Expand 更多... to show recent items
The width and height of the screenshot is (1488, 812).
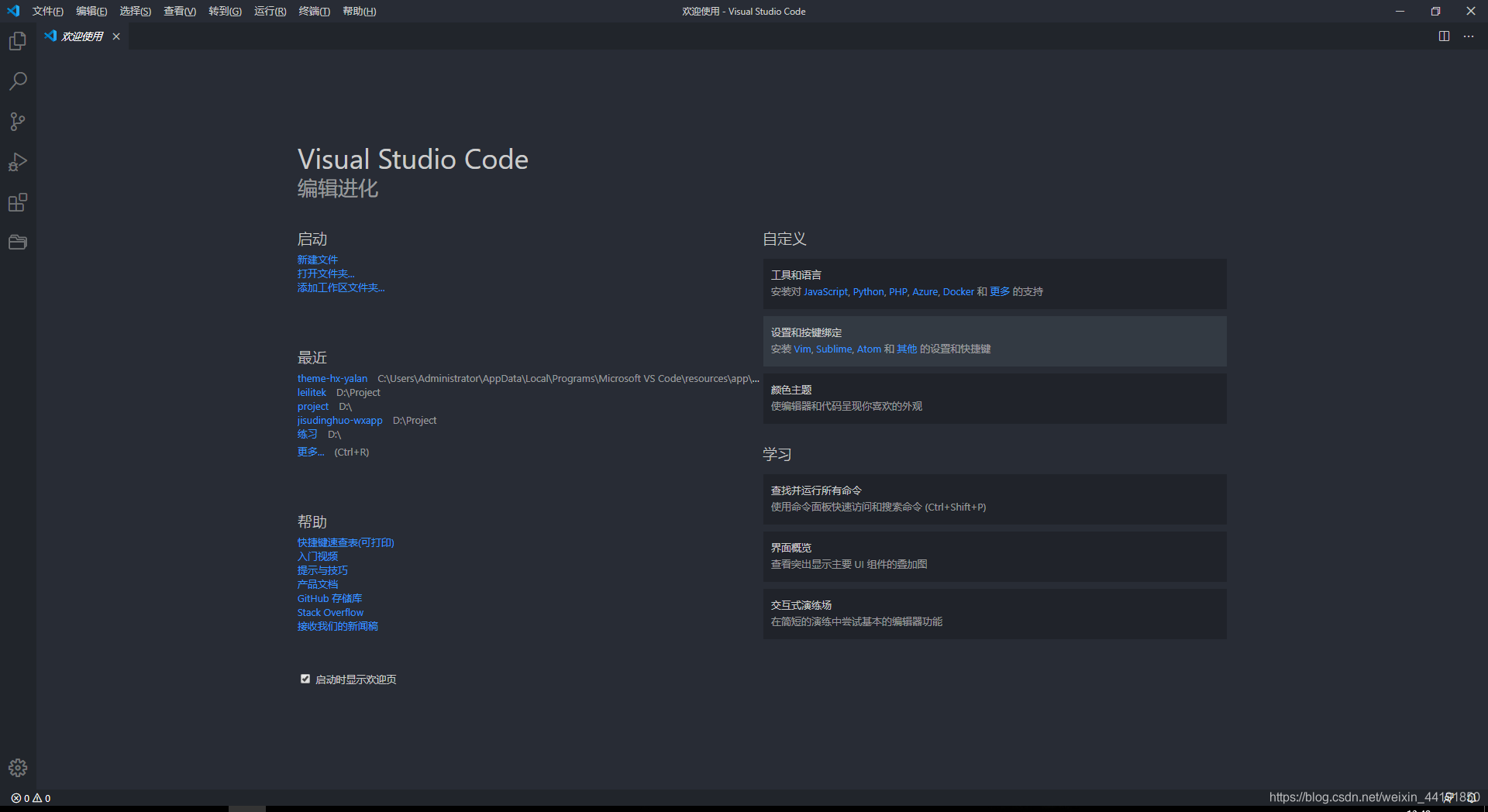click(310, 452)
